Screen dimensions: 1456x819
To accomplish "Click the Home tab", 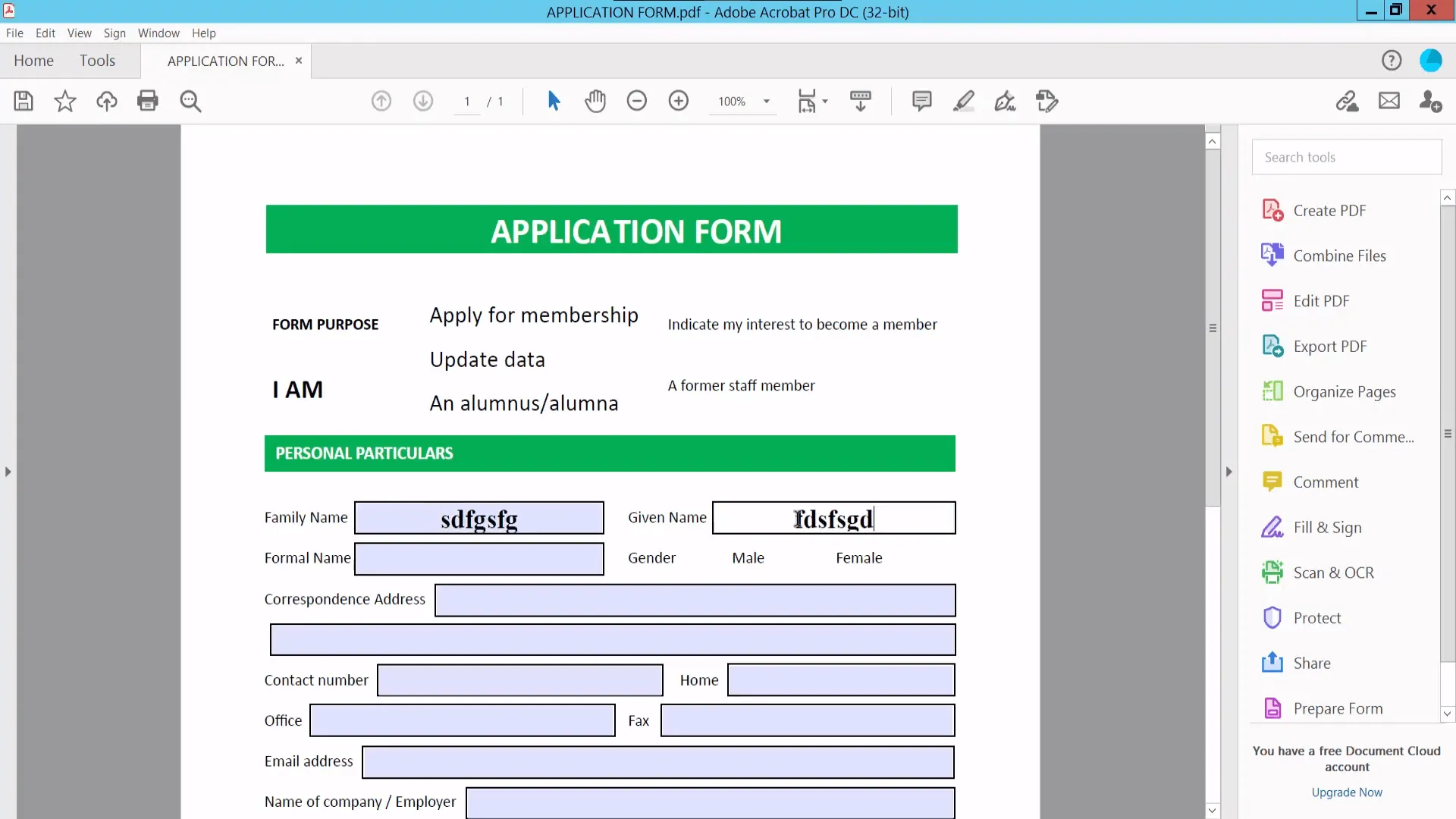I will 34,60.
